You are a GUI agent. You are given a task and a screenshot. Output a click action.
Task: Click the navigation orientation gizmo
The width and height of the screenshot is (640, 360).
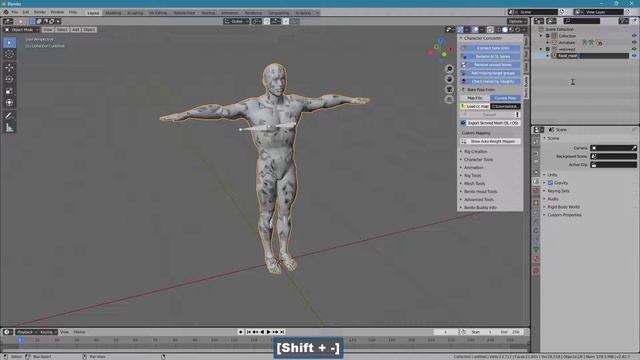(x=440, y=50)
